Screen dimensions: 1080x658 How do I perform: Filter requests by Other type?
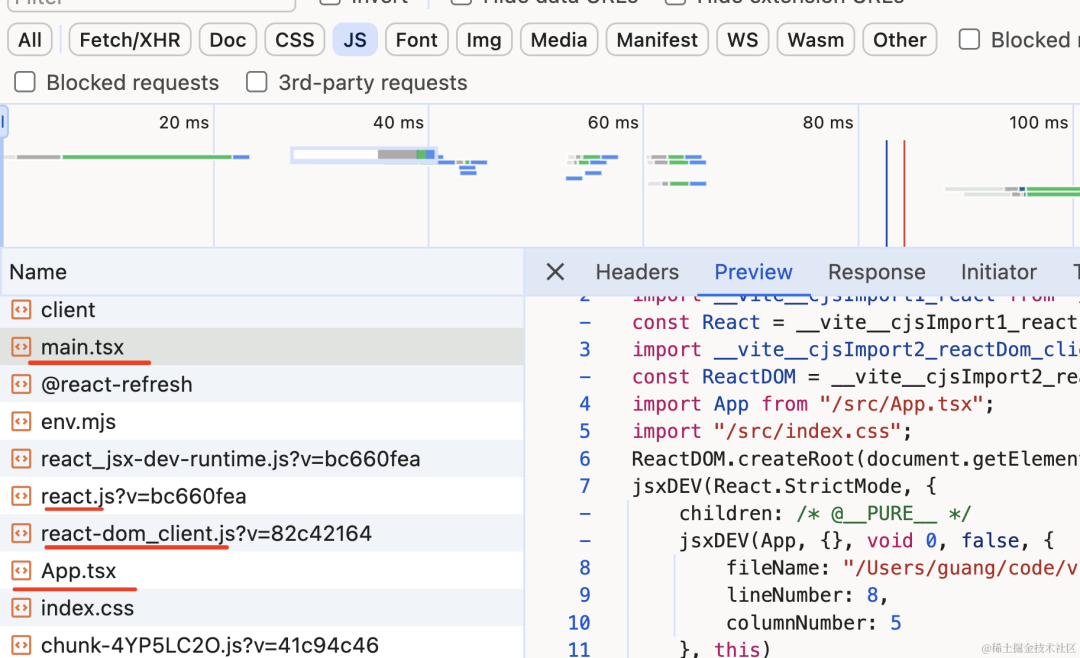900,40
